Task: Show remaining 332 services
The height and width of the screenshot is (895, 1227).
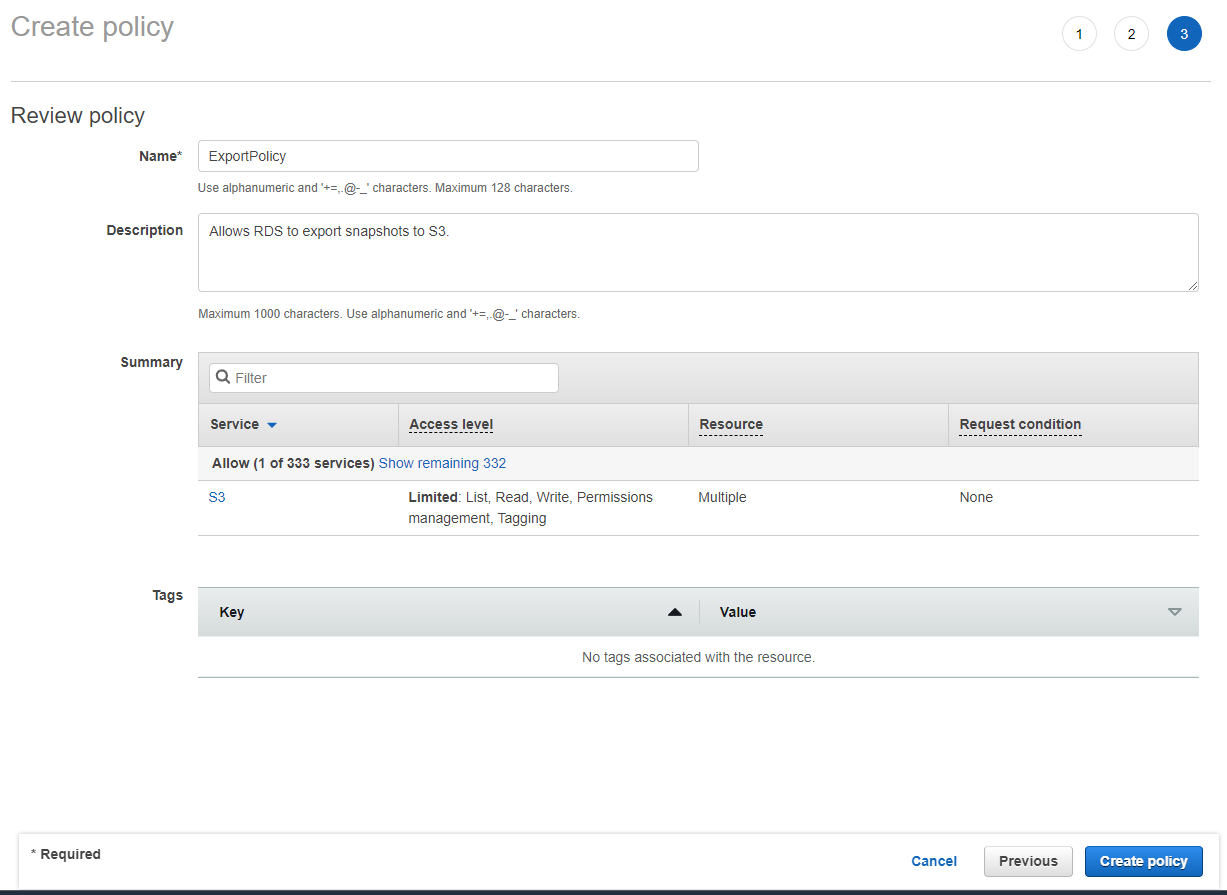Action: pyautogui.click(x=442, y=463)
